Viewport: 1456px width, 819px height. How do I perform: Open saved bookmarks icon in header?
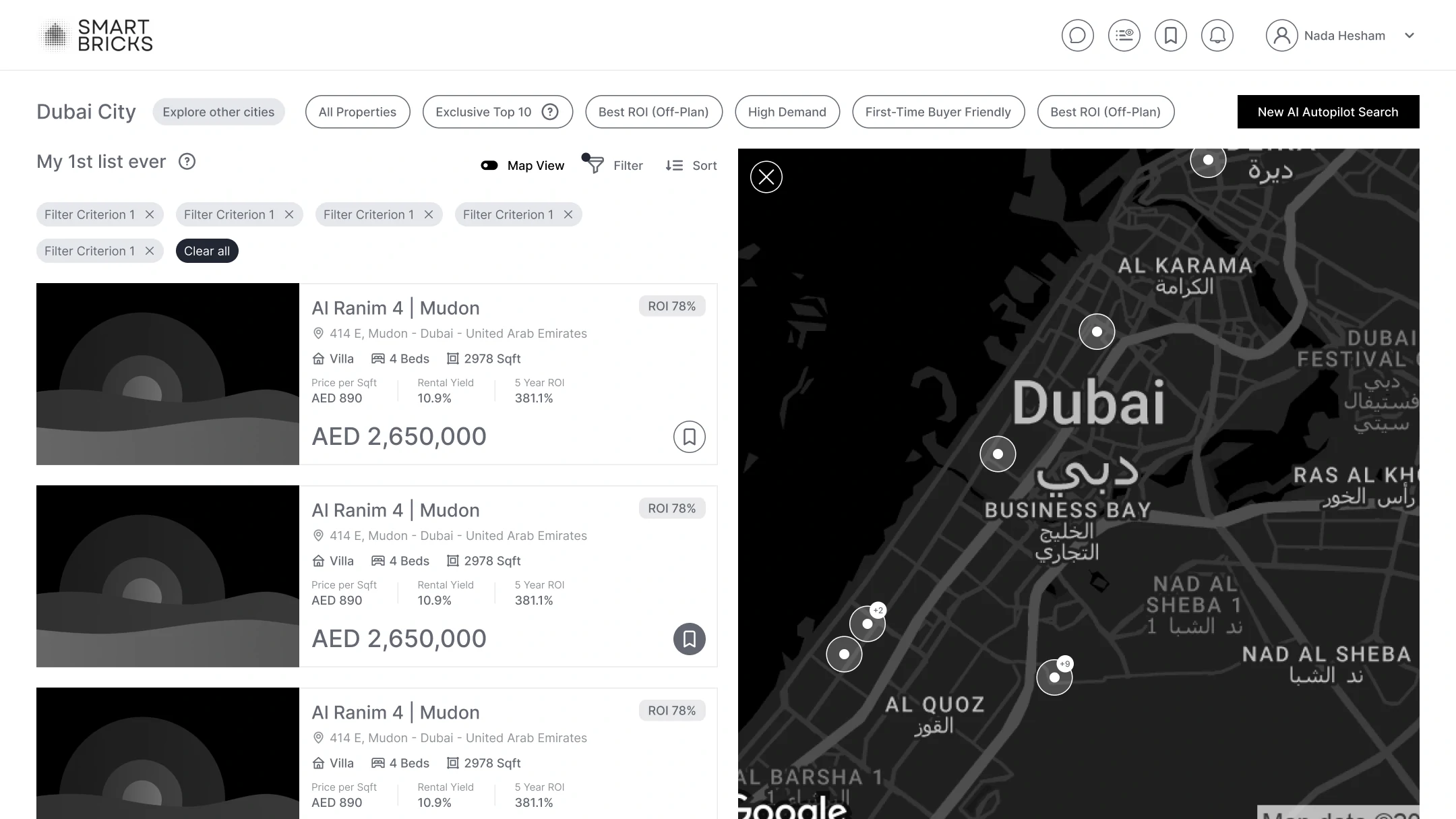coord(1170,35)
